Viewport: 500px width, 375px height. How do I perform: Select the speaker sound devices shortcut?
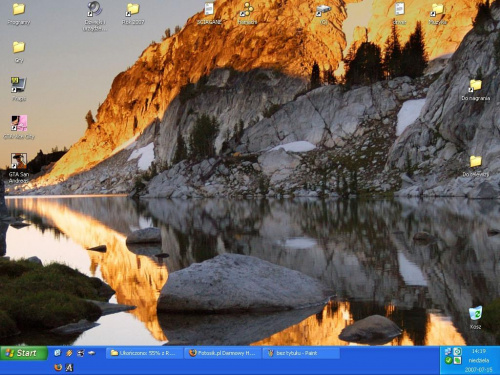coord(95,16)
